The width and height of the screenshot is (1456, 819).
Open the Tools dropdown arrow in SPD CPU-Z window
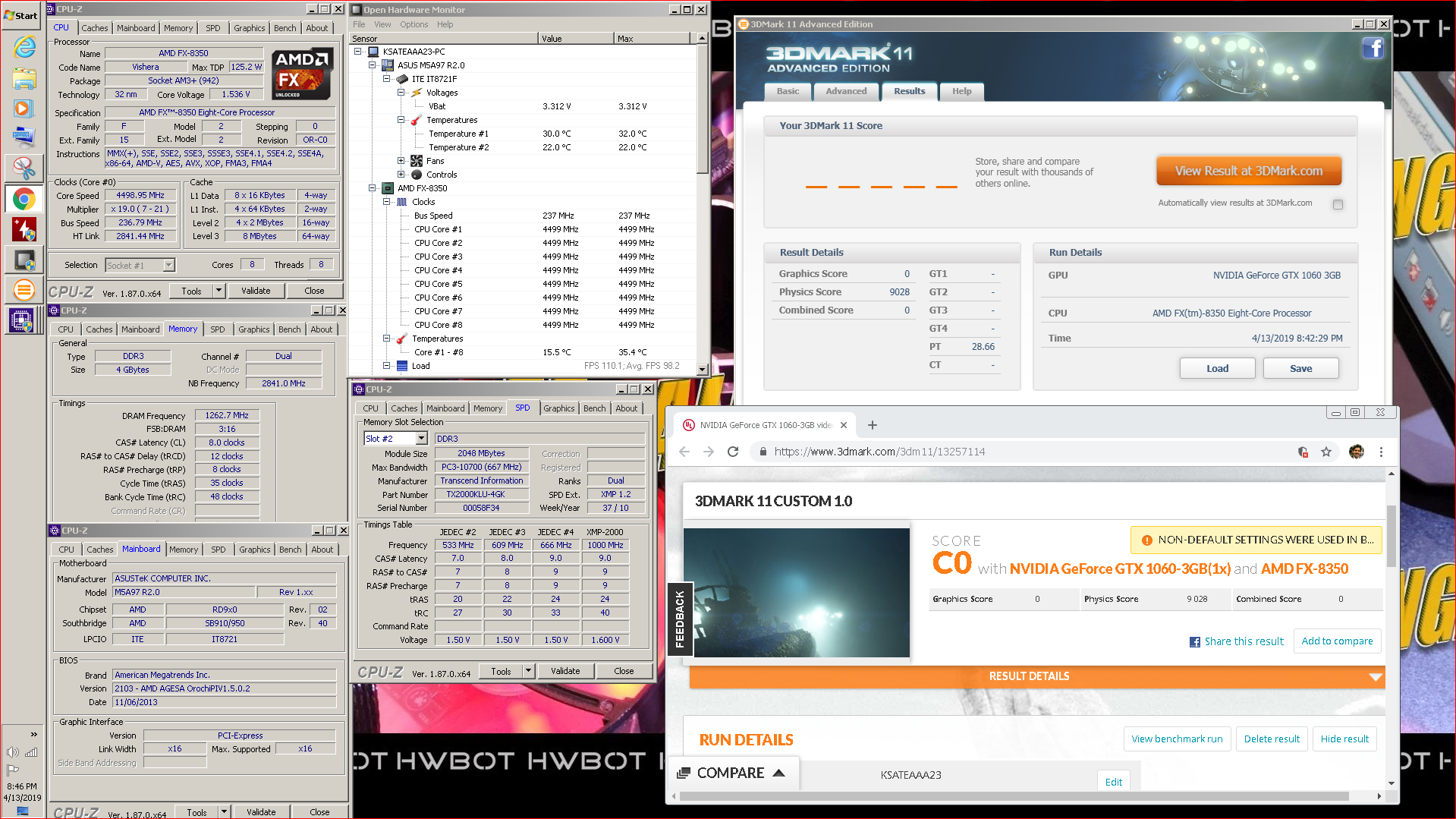click(x=529, y=671)
